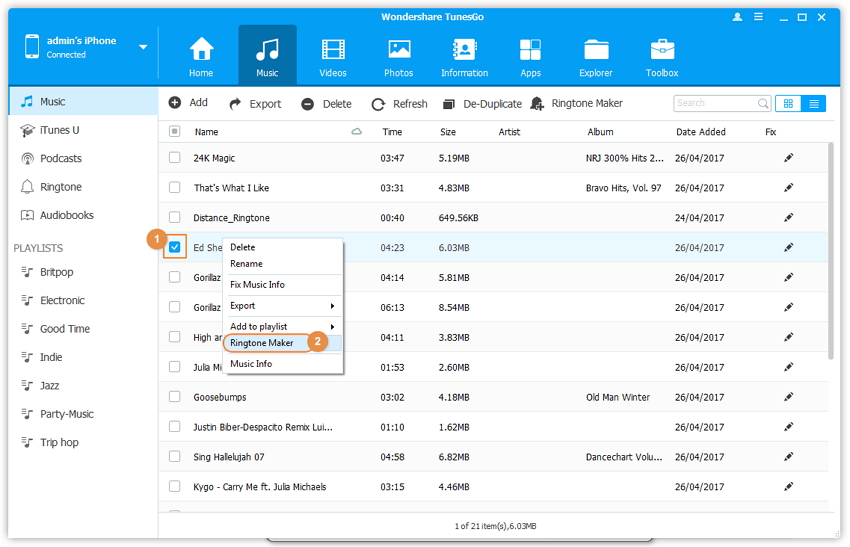
Task: Click the pencil fix icon for 24K Magic
Action: (788, 158)
